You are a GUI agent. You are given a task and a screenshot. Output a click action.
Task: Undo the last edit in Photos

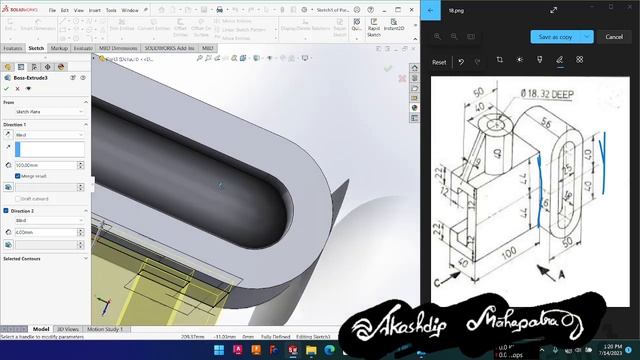461,62
